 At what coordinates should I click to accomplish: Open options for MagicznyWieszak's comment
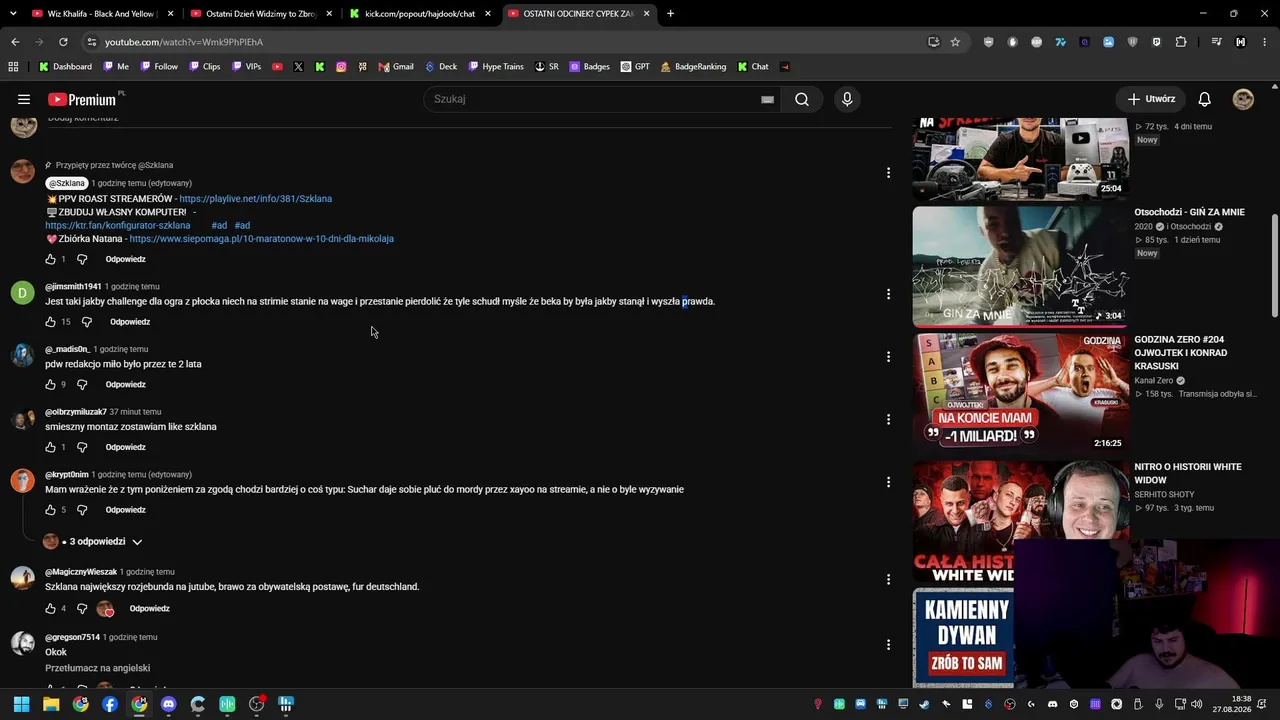click(x=888, y=580)
